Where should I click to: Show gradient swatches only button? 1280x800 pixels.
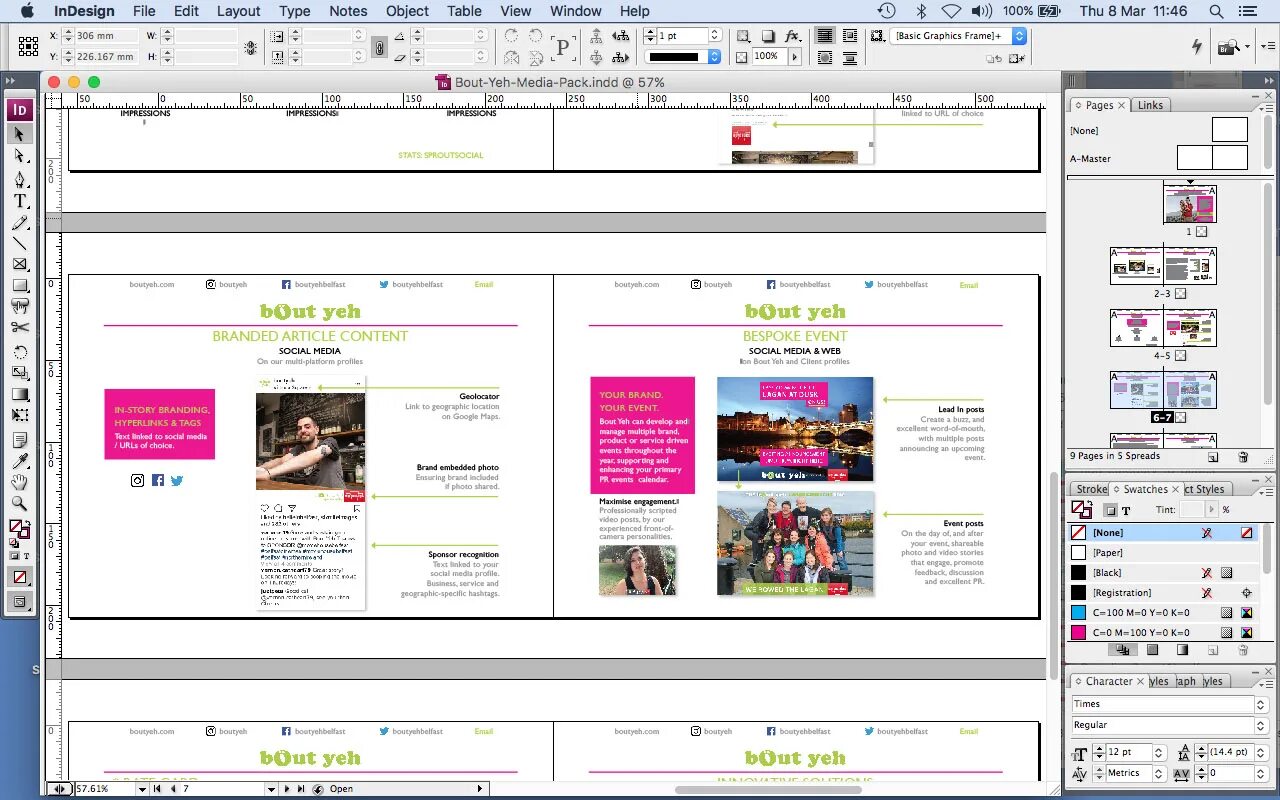1182,650
